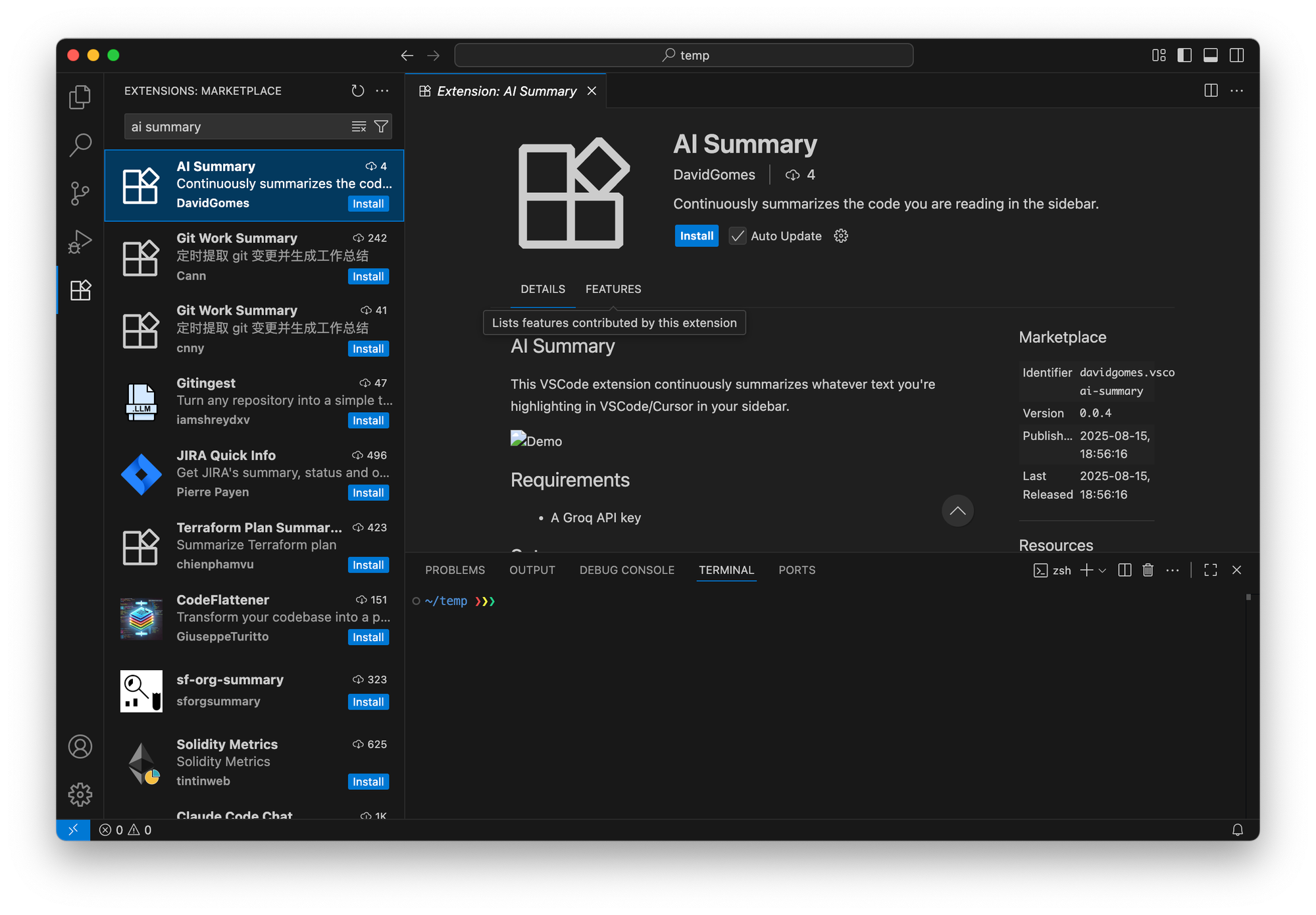Viewport: 1316px width, 915px height.
Task: Open the Run and Debug view
Action: point(80,242)
